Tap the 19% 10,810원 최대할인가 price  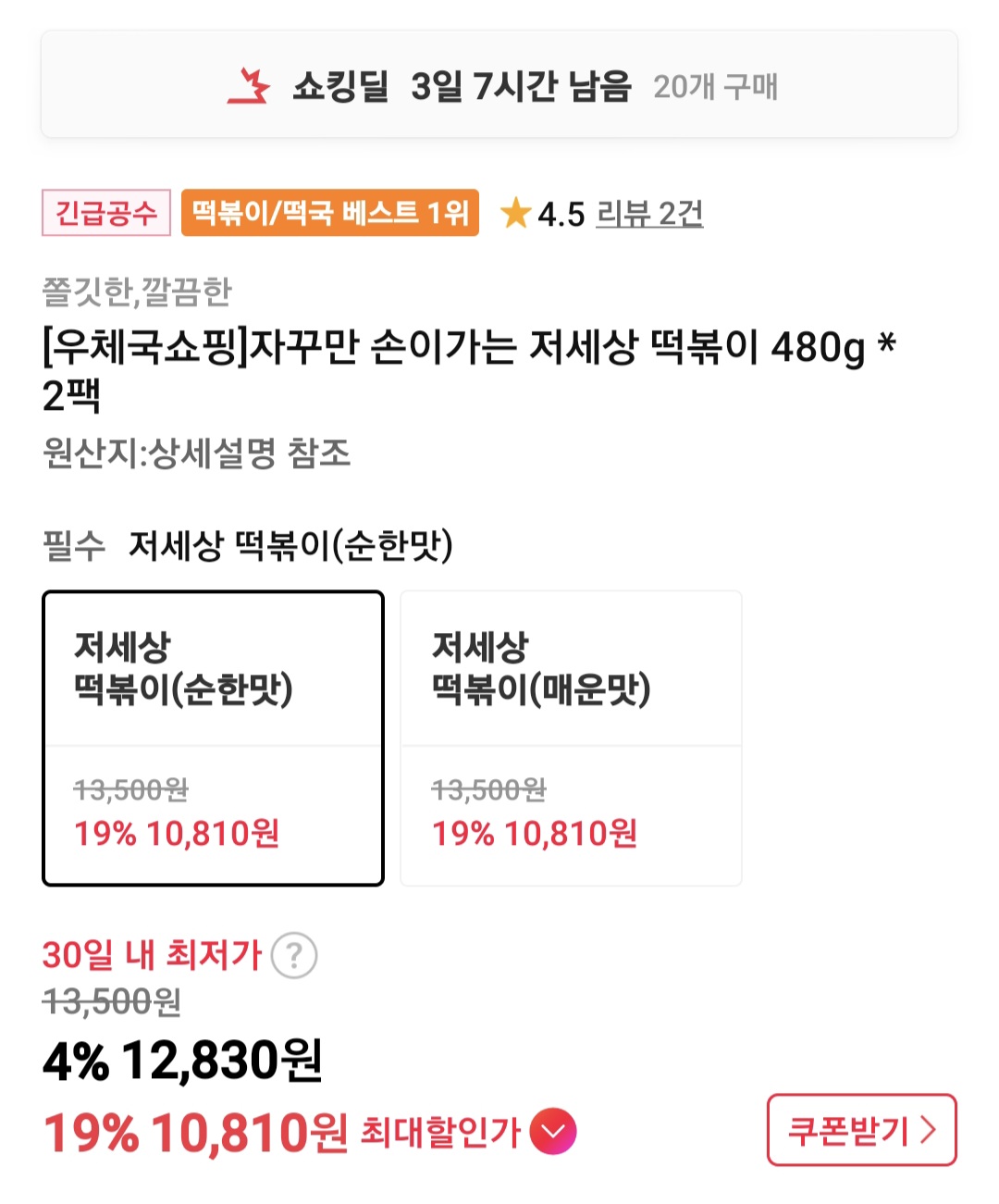coord(196,1132)
